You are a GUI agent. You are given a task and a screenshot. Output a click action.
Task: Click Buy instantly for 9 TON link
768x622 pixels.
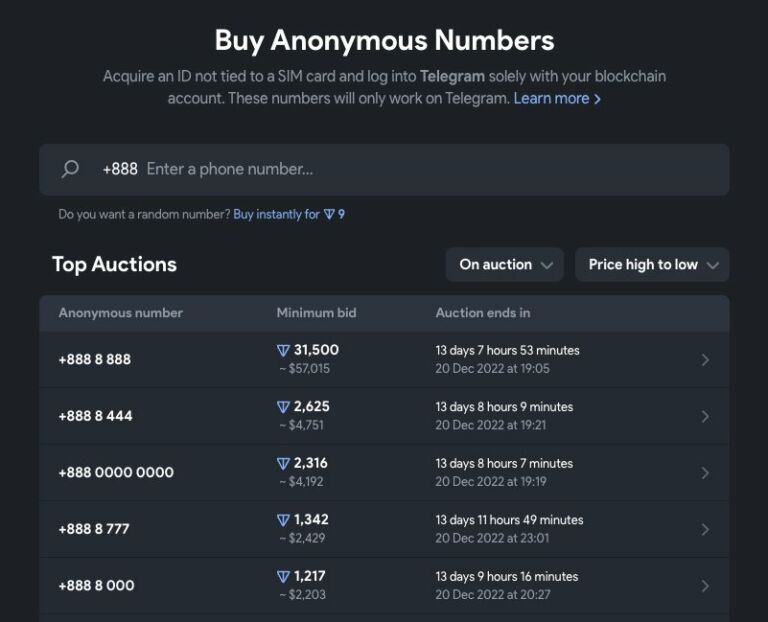(x=289, y=214)
